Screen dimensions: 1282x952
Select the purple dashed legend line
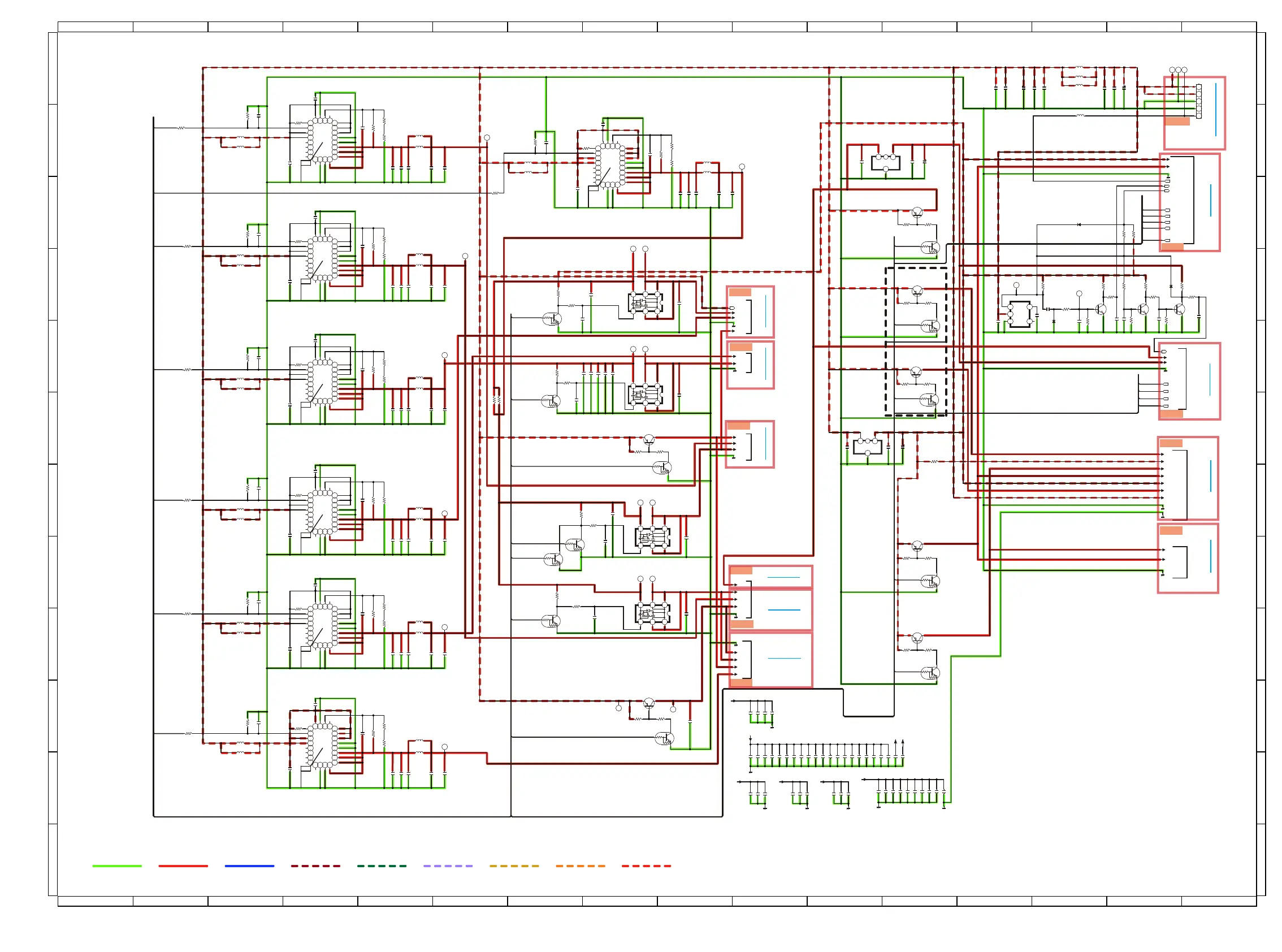point(448,866)
